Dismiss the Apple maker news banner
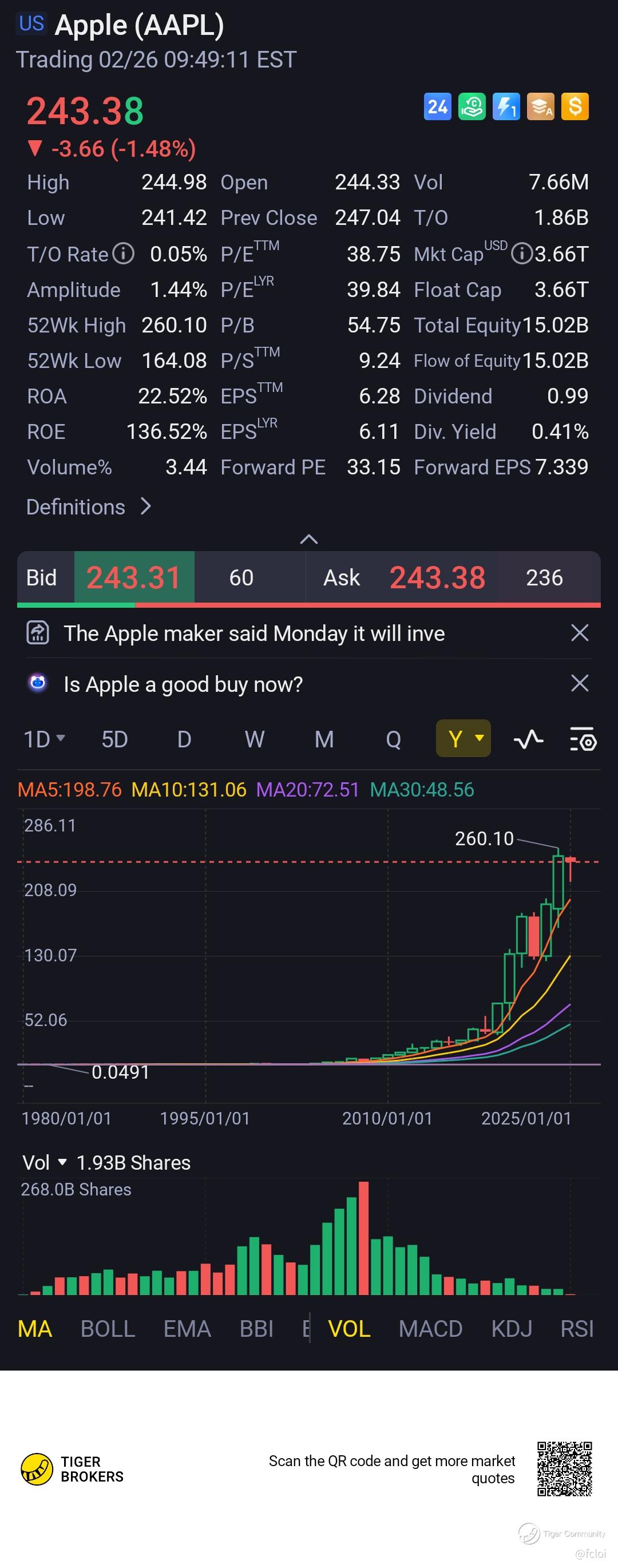 (580, 633)
